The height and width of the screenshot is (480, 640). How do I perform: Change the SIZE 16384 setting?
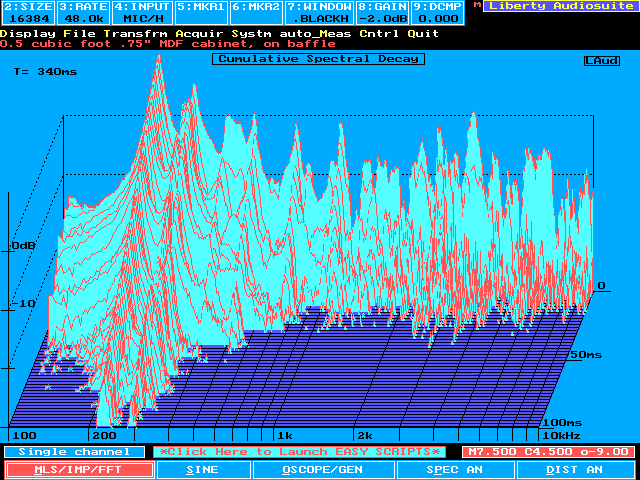pyautogui.click(x=27, y=12)
